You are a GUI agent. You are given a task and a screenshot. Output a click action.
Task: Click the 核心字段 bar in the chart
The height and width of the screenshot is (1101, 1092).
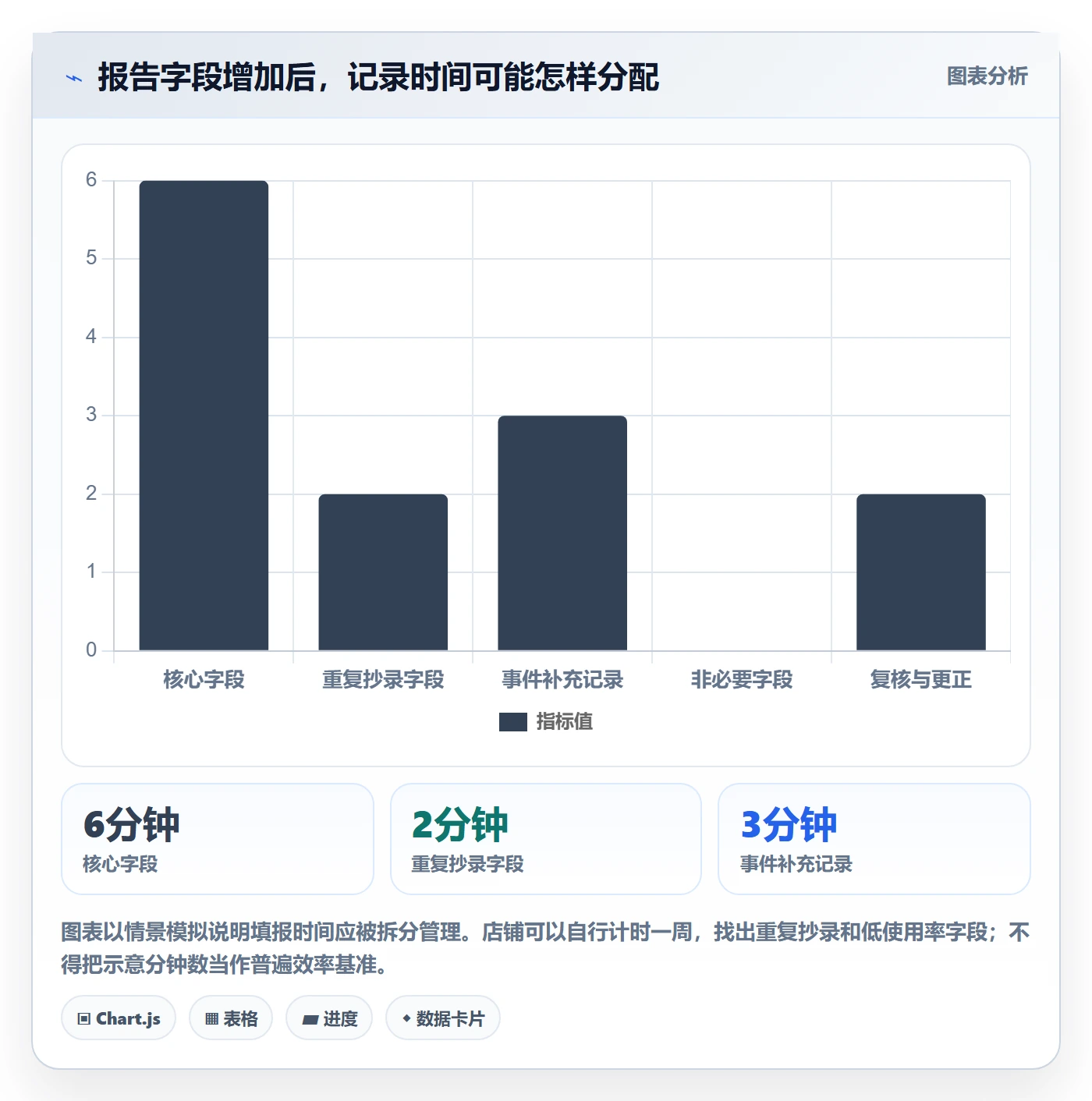pyautogui.click(x=204, y=416)
